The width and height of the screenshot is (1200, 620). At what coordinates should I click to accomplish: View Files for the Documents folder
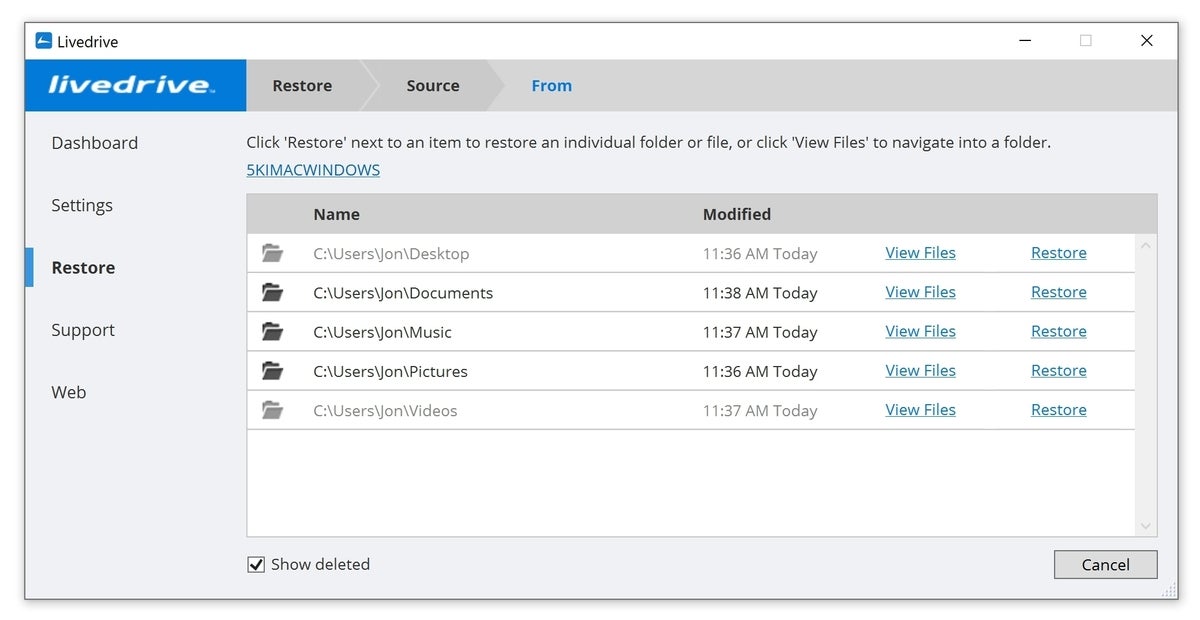click(920, 292)
